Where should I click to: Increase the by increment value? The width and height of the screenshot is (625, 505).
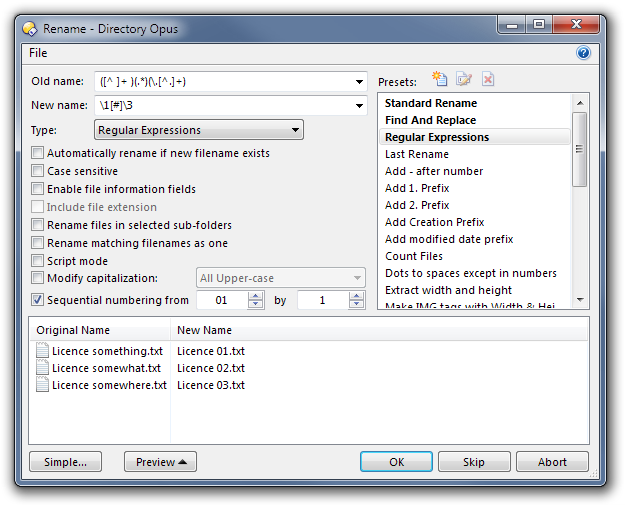coord(357,296)
